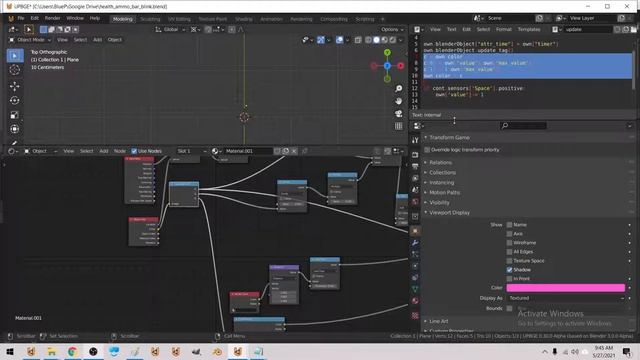Open the Tool properties tab with wrench-screwdriver icon
The height and width of the screenshot is (360, 640).
pyautogui.click(x=415, y=140)
